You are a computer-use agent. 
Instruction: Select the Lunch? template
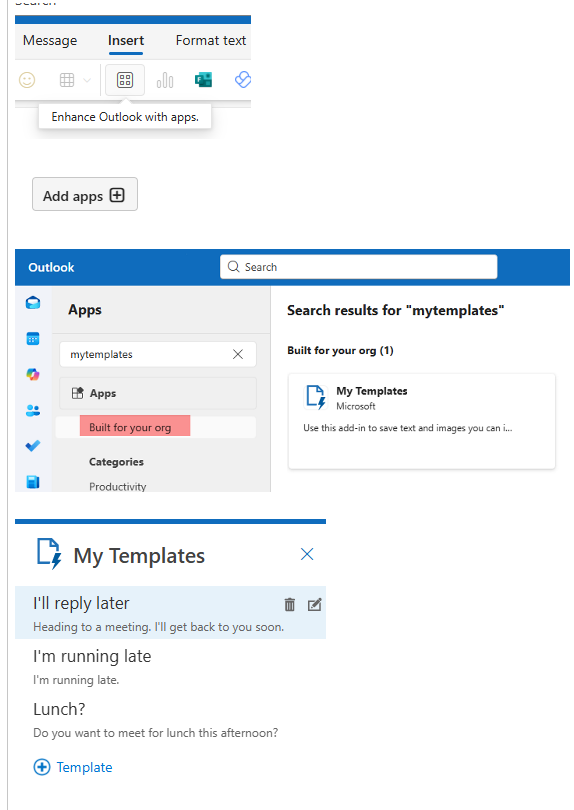[x=170, y=719]
